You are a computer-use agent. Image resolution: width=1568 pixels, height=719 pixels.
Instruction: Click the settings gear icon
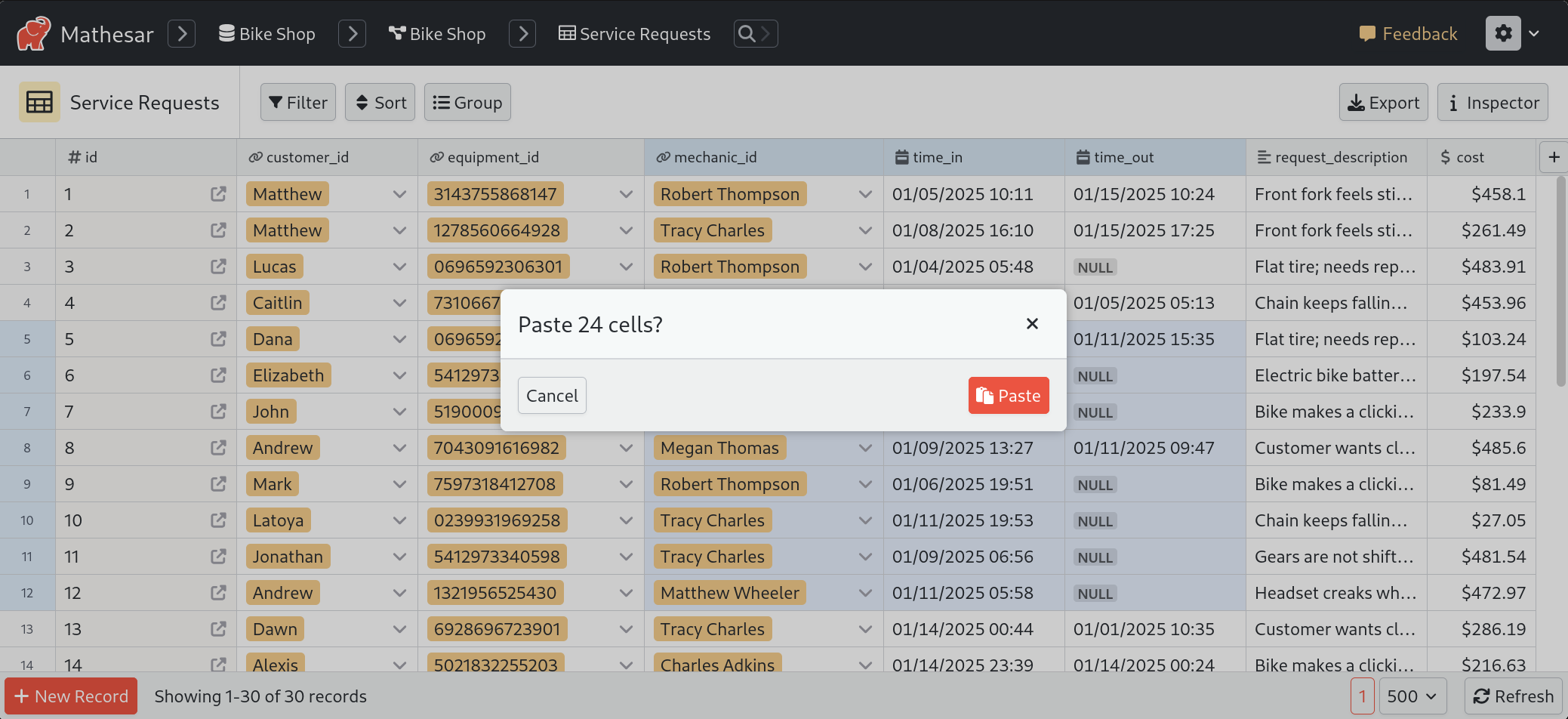(1503, 33)
